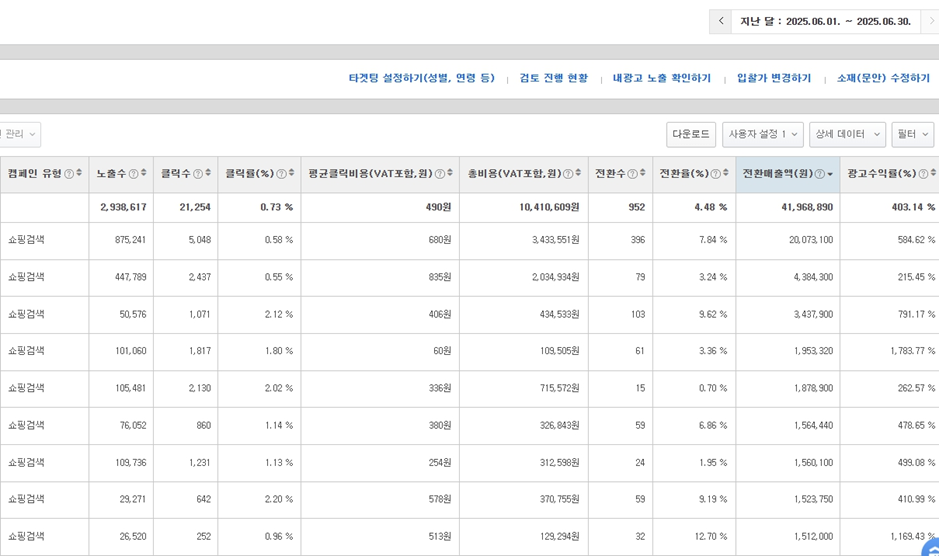Click the help icon beside 클릭수 header
Image resolution: width=939 pixels, height=556 pixels.
coord(197,174)
